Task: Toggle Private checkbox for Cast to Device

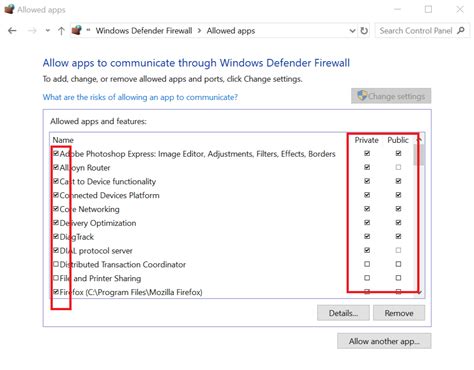Action: coord(367,181)
